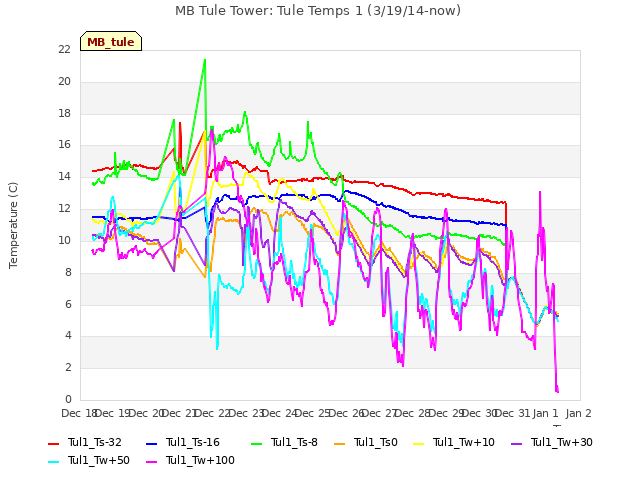Toggle the Tul1_Tw+10 legend entry
The image size is (640, 480).
click(454, 442)
